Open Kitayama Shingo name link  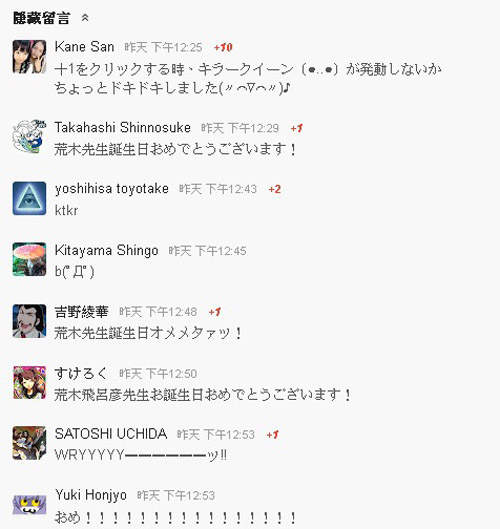107,250
